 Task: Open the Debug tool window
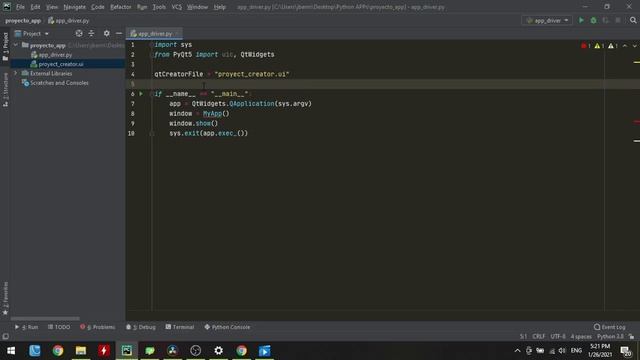pyautogui.click(x=141, y=327)
